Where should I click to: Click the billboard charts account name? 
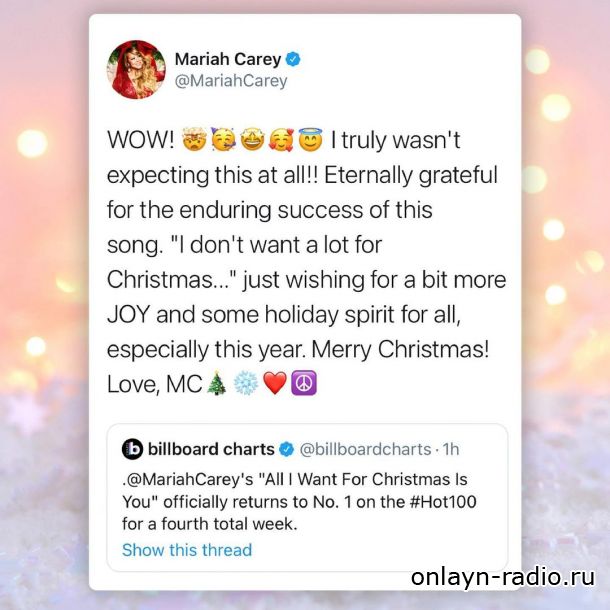211,449
